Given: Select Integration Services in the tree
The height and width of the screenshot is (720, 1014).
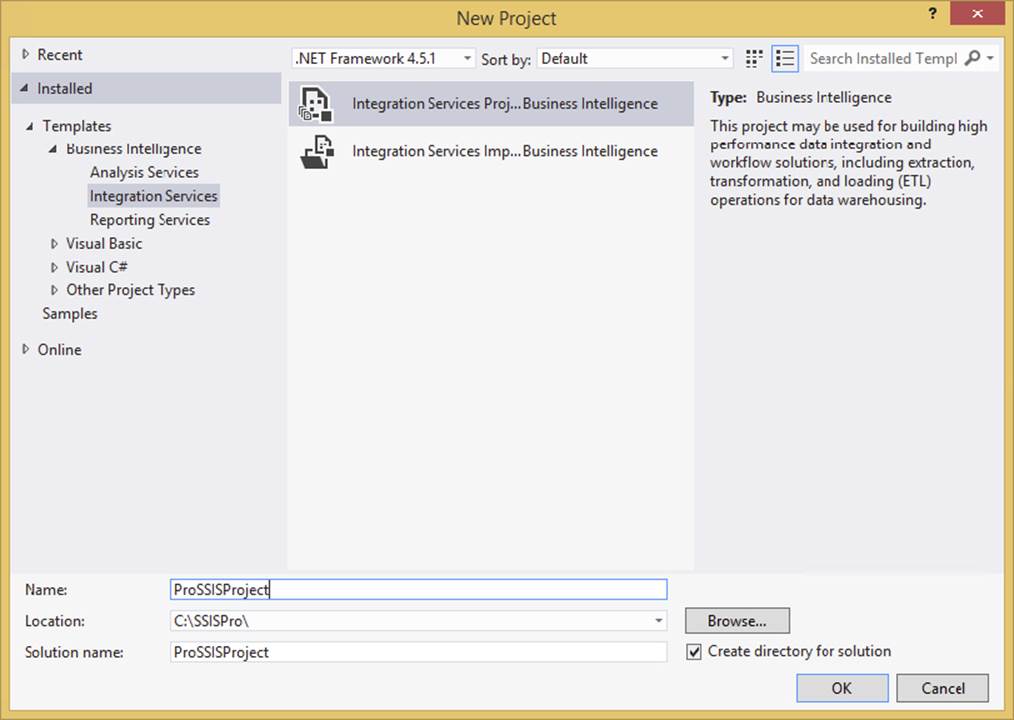Looking at the screenshot, I should (154, 196).
